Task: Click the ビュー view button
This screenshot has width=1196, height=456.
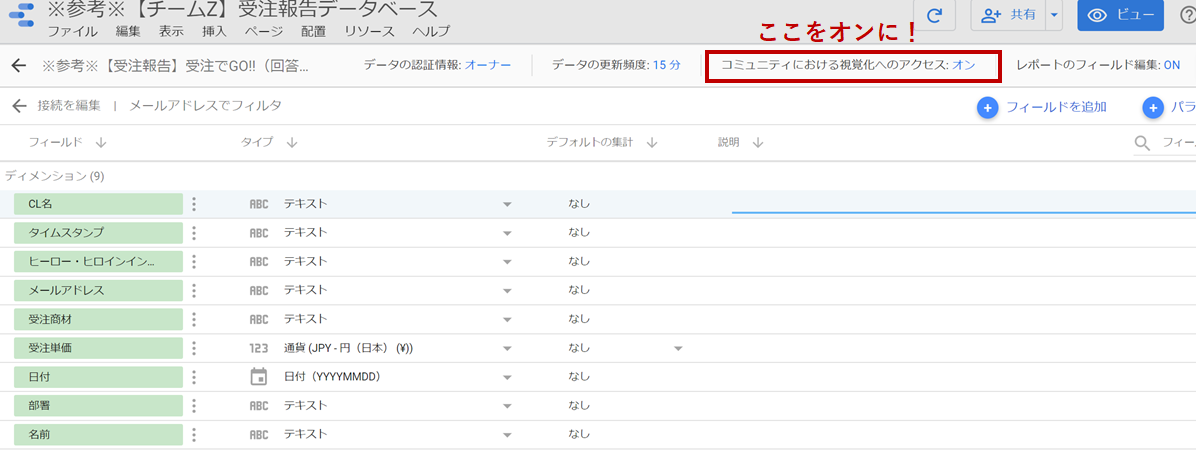Action: click(x=1120, y=15)
